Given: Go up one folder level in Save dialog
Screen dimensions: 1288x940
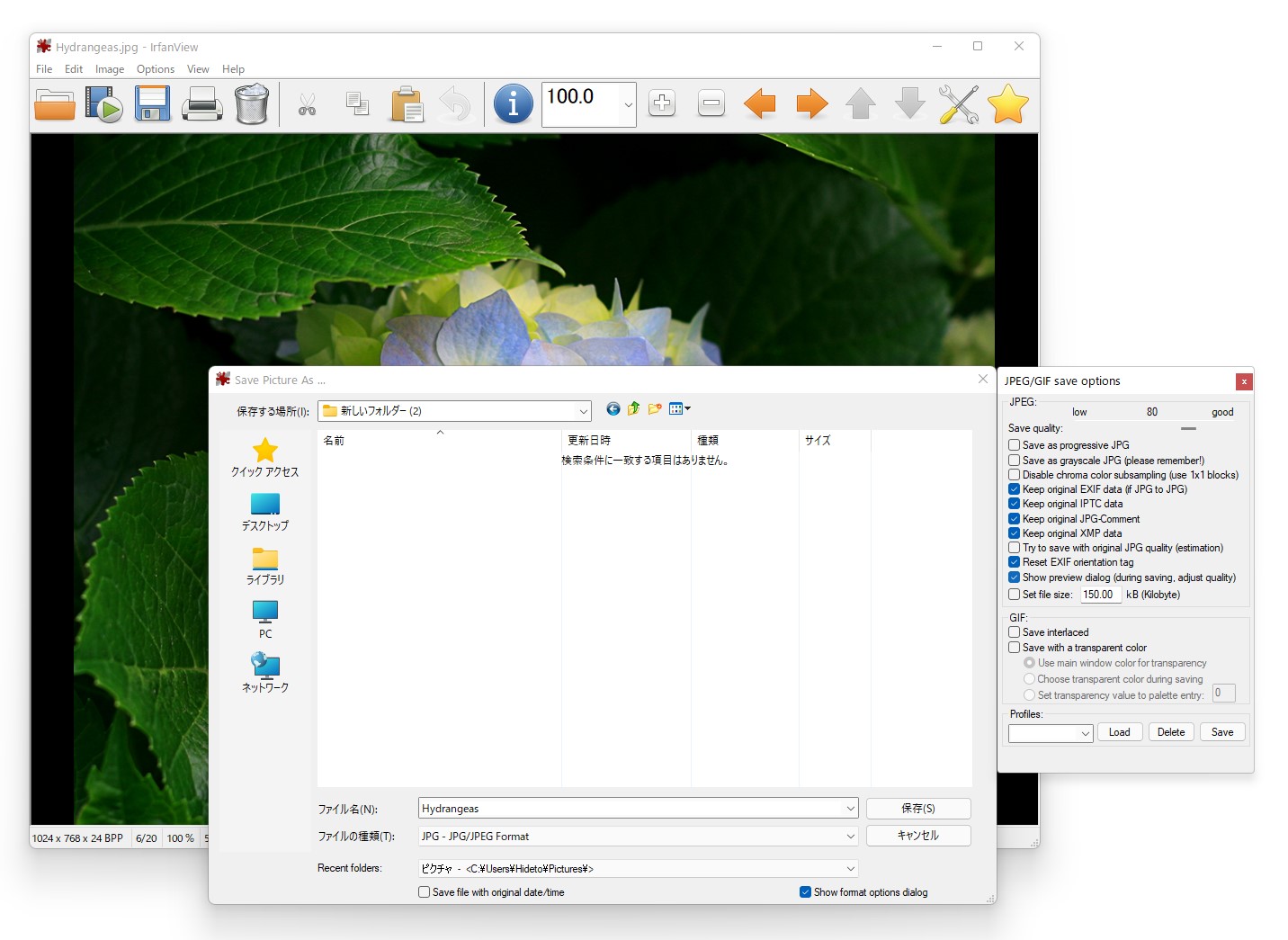Looking at the screenshot, I should 633,408.
